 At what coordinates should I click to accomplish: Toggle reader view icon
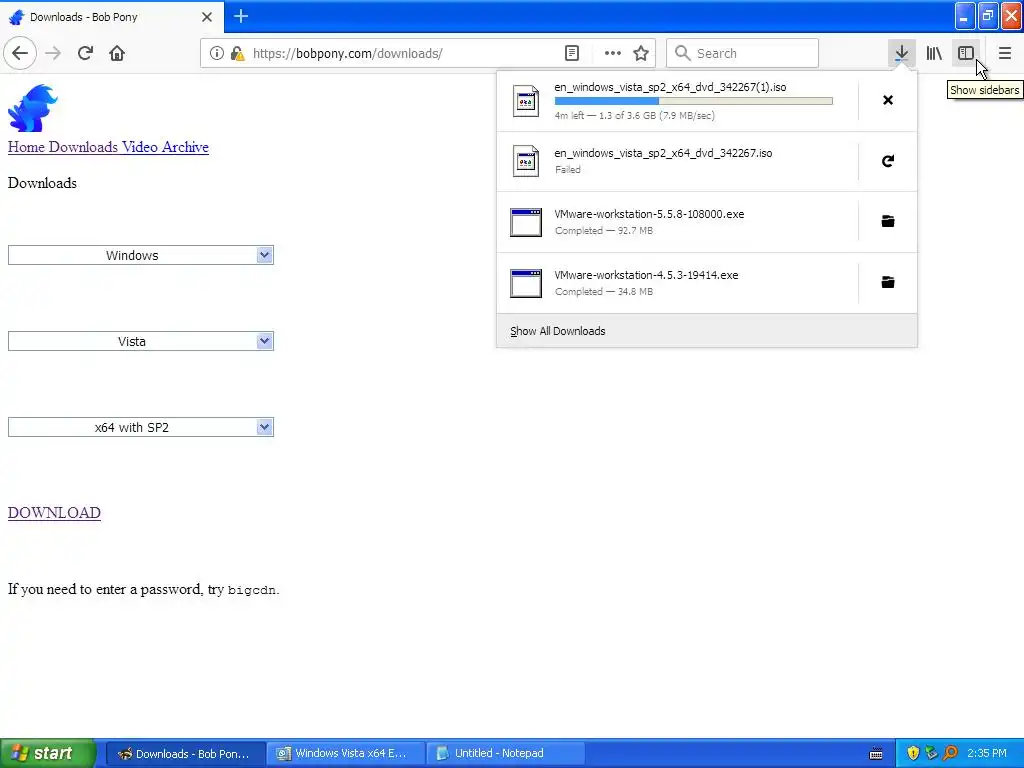(571, 54)
